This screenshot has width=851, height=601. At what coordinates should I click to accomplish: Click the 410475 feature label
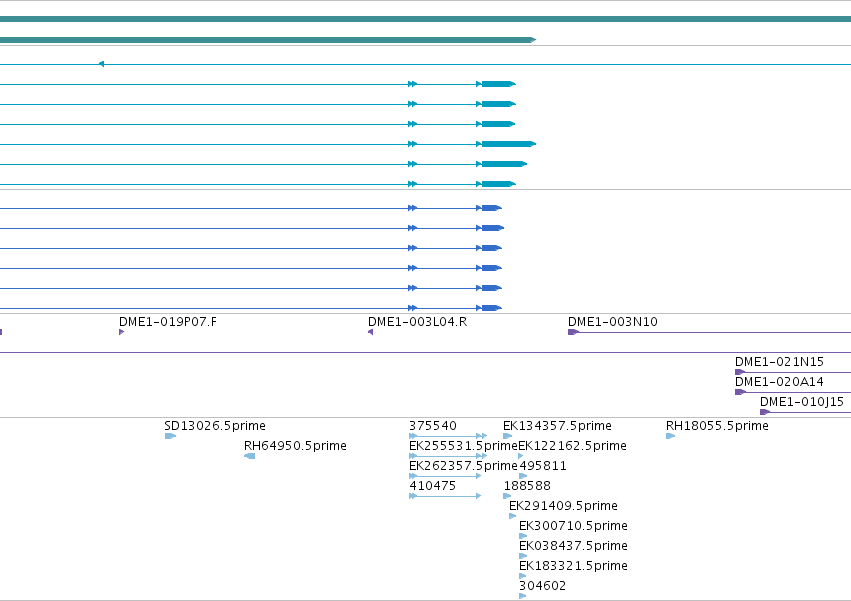[x=433, y=486]
